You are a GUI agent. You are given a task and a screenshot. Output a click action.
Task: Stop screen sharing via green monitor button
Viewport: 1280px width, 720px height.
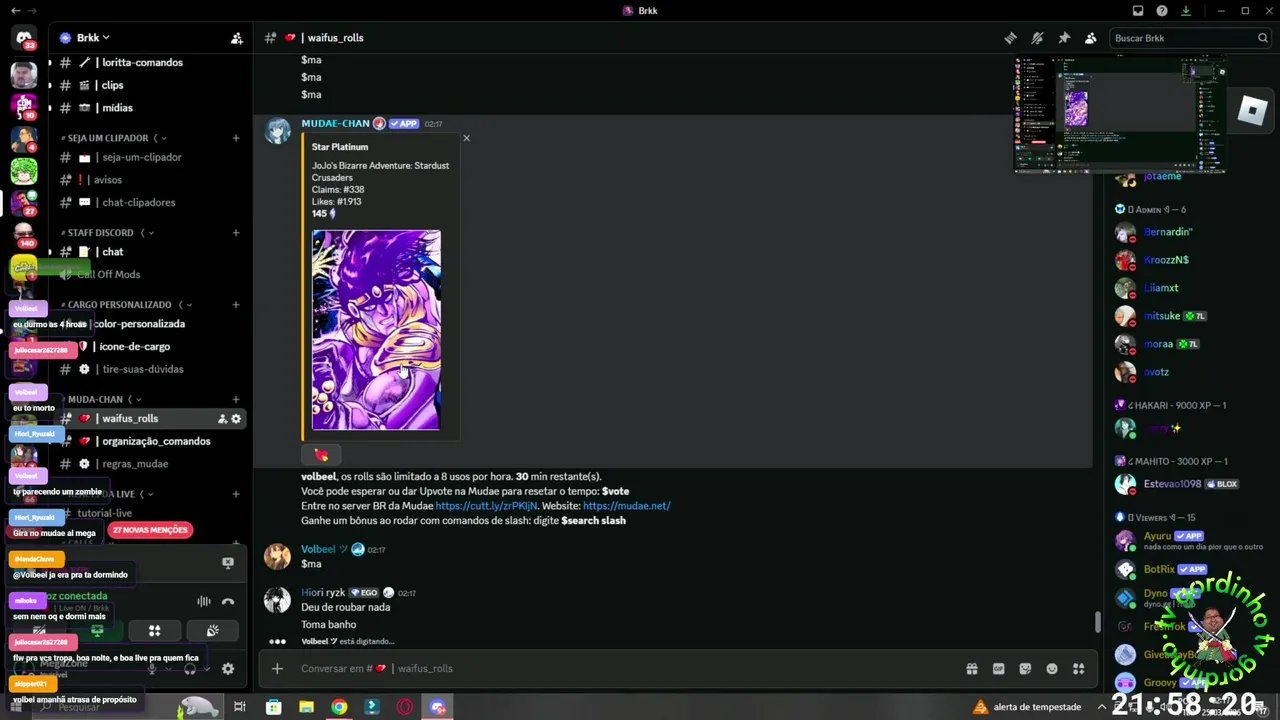[x=97, y=631]
